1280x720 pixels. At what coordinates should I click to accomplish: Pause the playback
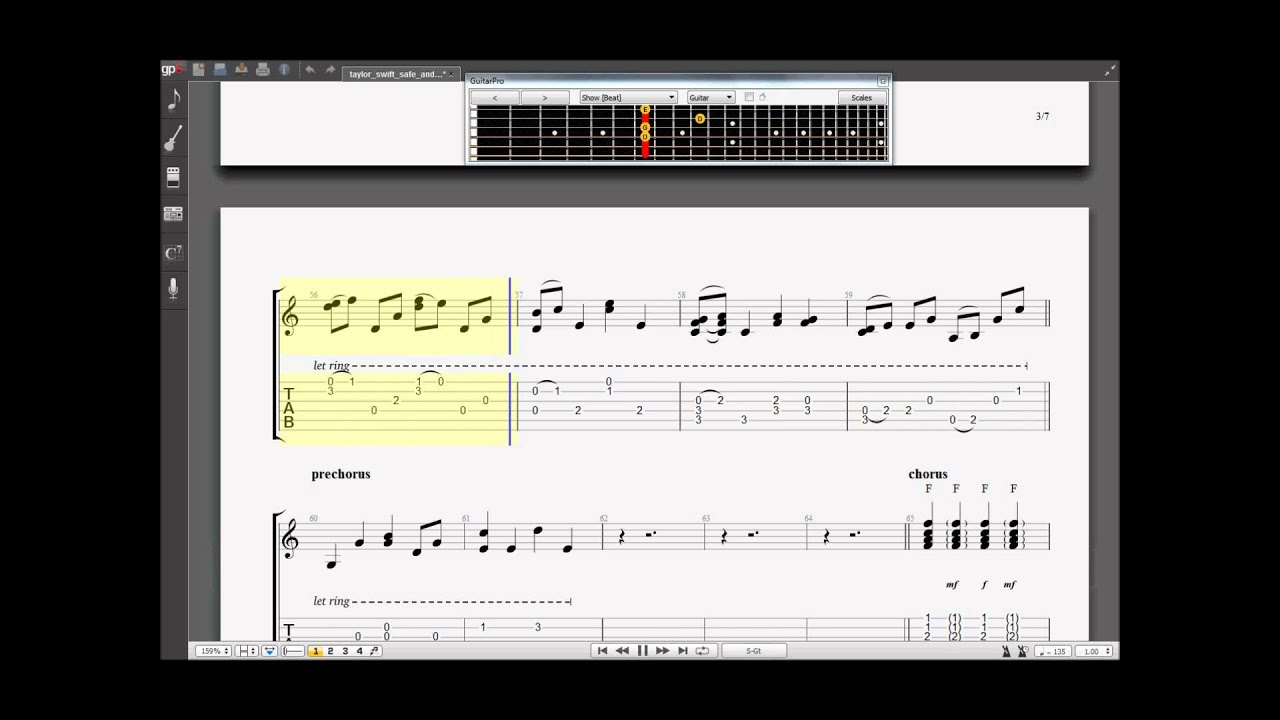pyautogui.click(x=642, y=651)
